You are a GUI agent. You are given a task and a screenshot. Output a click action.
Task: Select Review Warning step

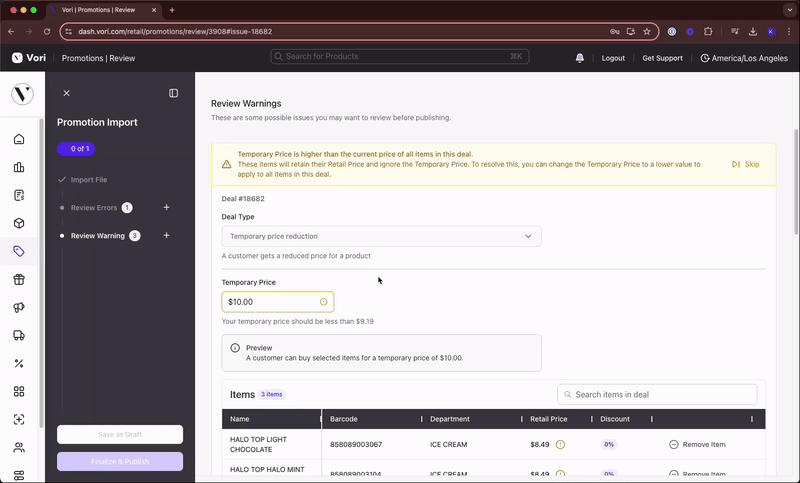[x=97, y=236]
